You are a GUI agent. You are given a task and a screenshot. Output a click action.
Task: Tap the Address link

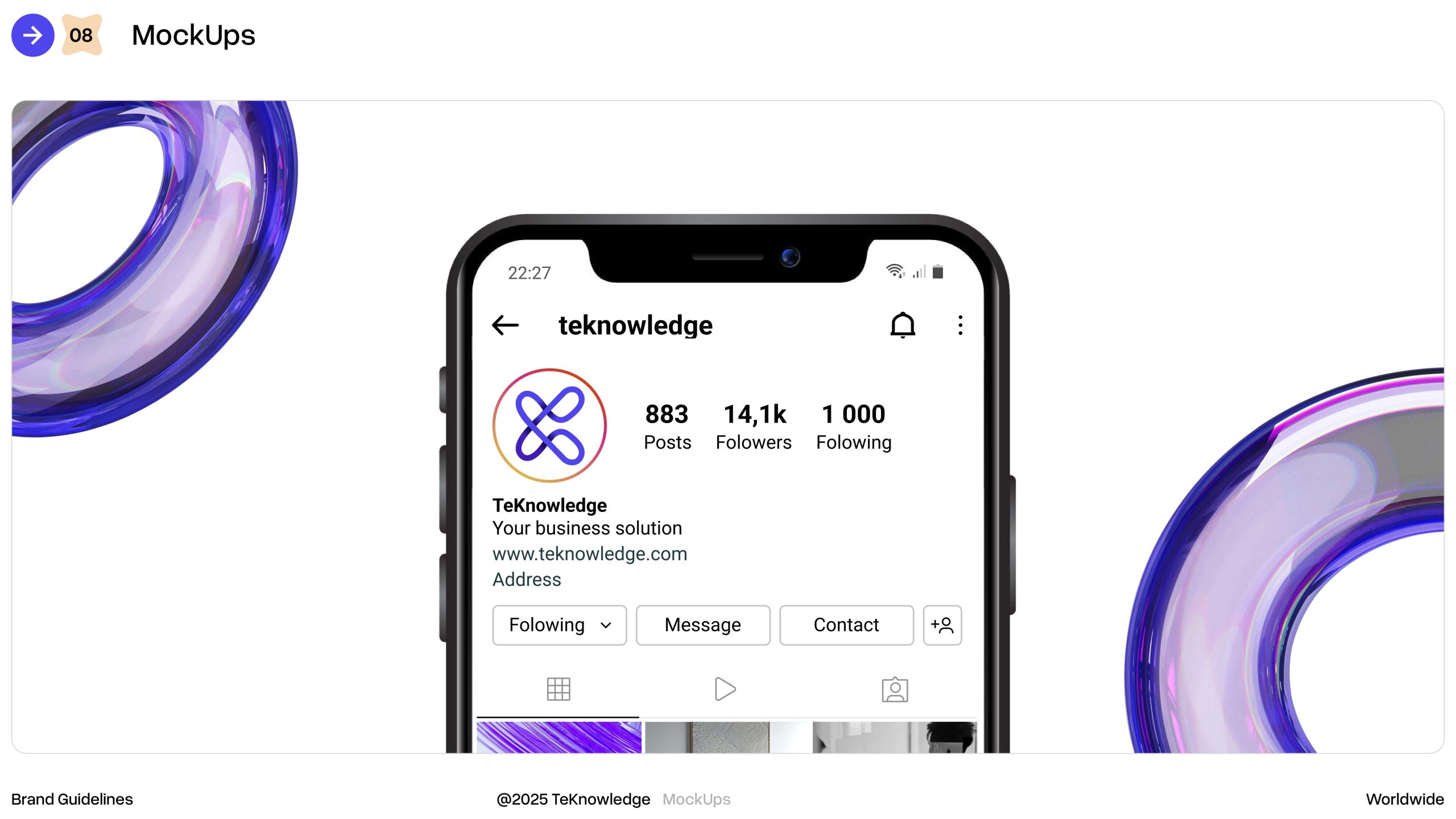[527, 579]
